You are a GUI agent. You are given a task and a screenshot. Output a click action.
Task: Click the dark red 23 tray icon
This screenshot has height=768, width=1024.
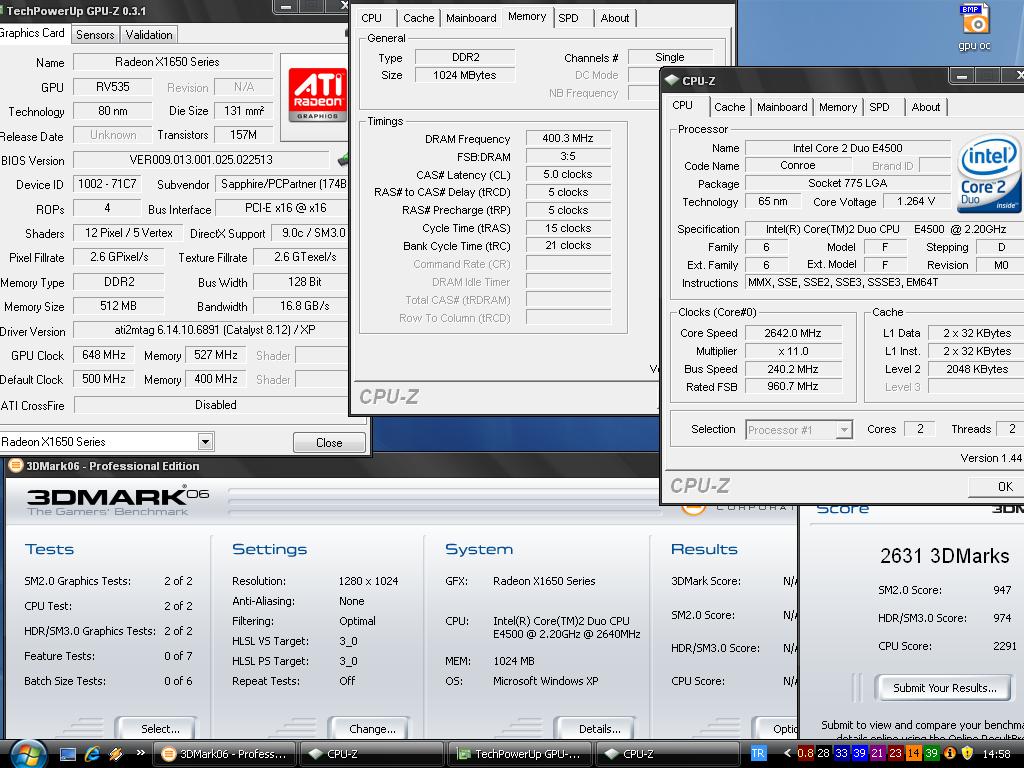pos(895,754)
